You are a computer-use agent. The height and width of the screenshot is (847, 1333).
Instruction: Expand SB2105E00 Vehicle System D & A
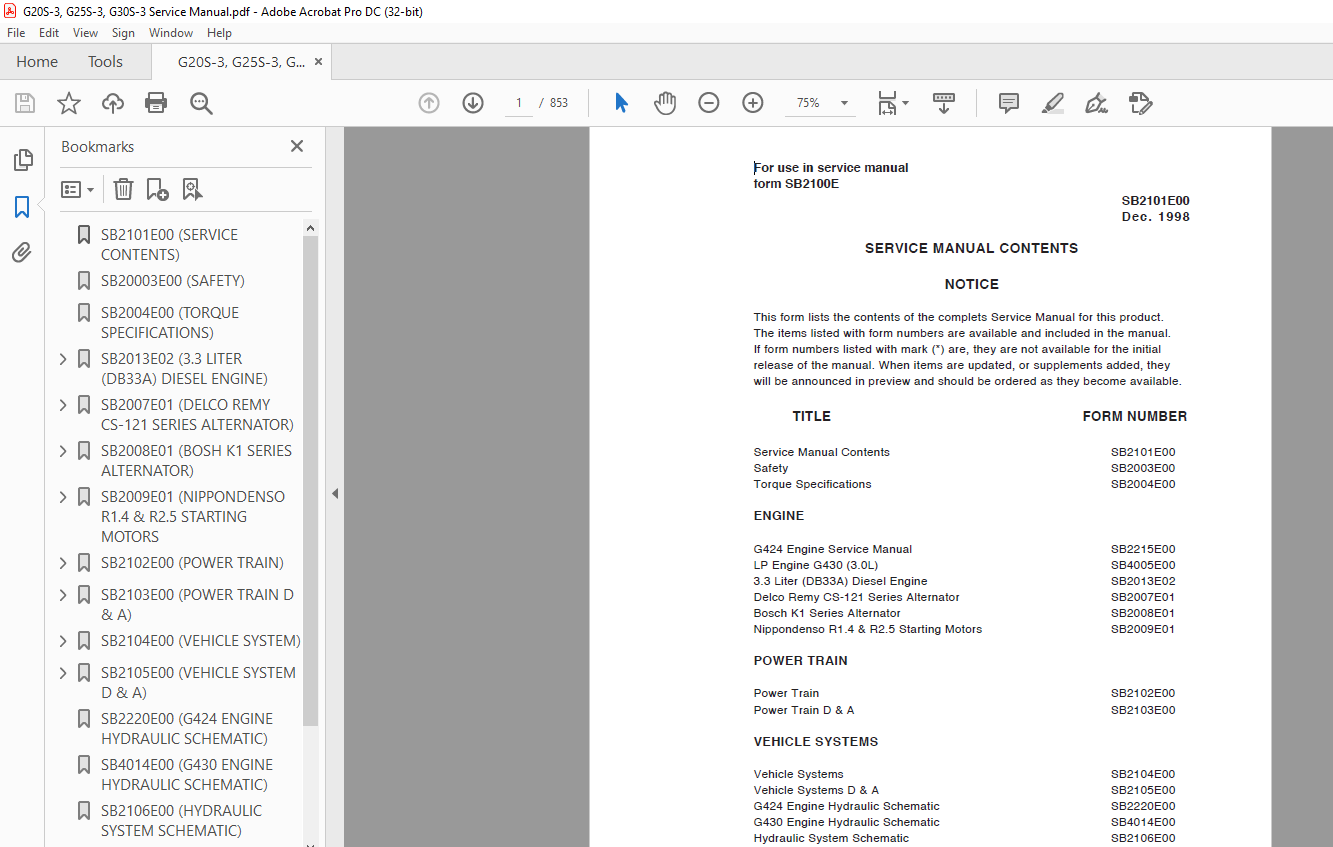click(x=63, y=673)
